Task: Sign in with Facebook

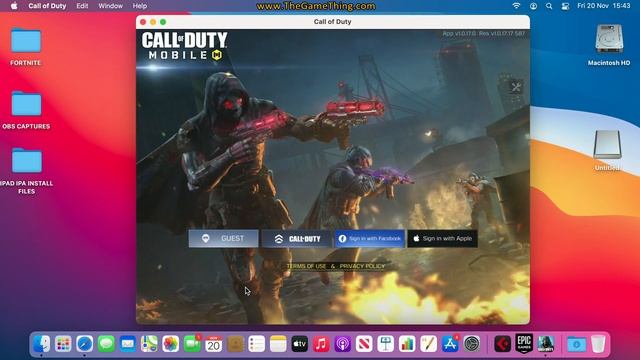Action: 370,238
